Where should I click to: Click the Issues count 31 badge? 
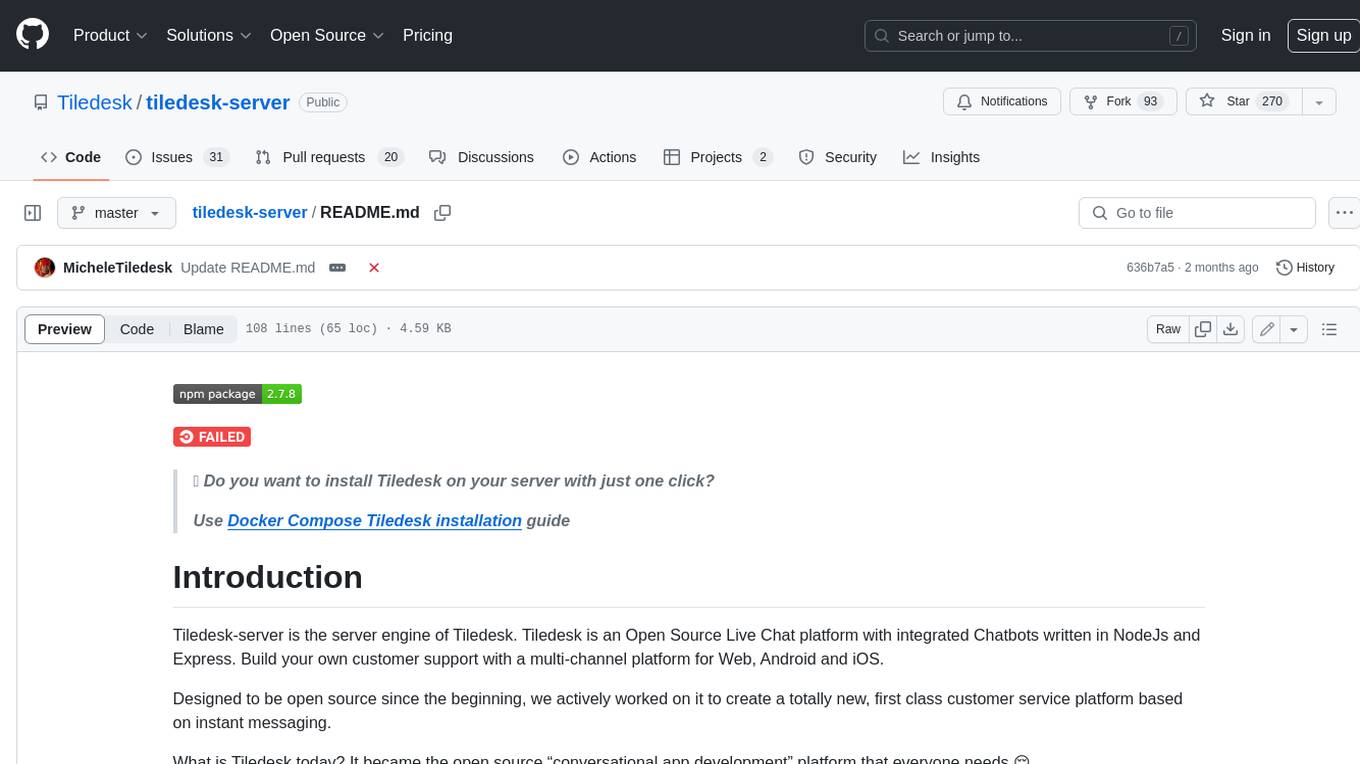coord(215,157)
